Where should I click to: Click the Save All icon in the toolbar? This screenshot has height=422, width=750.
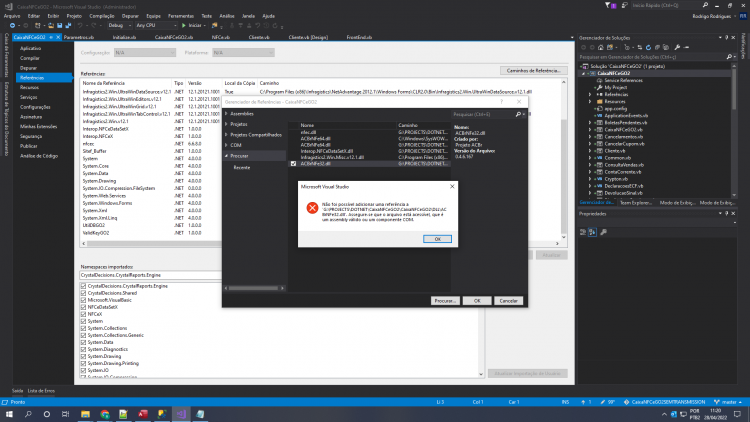(68, 25)
